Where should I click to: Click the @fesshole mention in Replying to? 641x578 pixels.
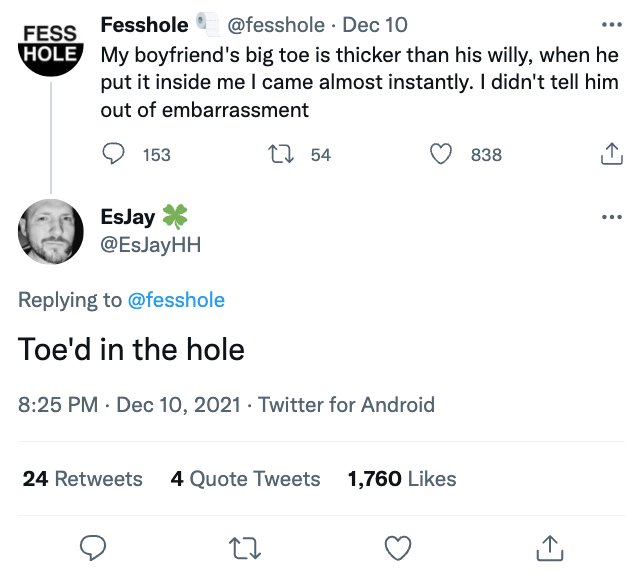(177, 300)
